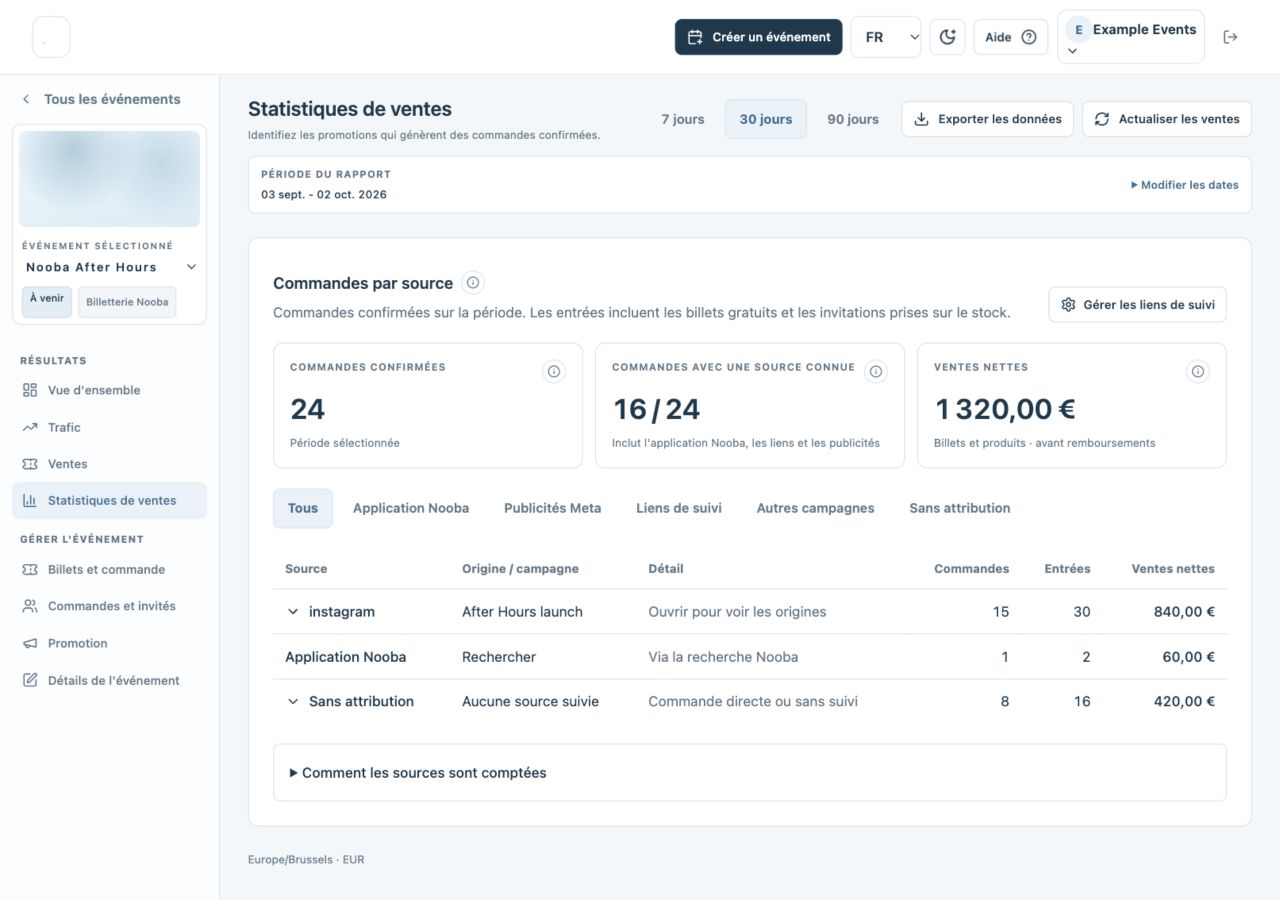Click the Détails de l'événement edit icon
The height and width of the screenshot is (900, 1280).
click(30, 680)
